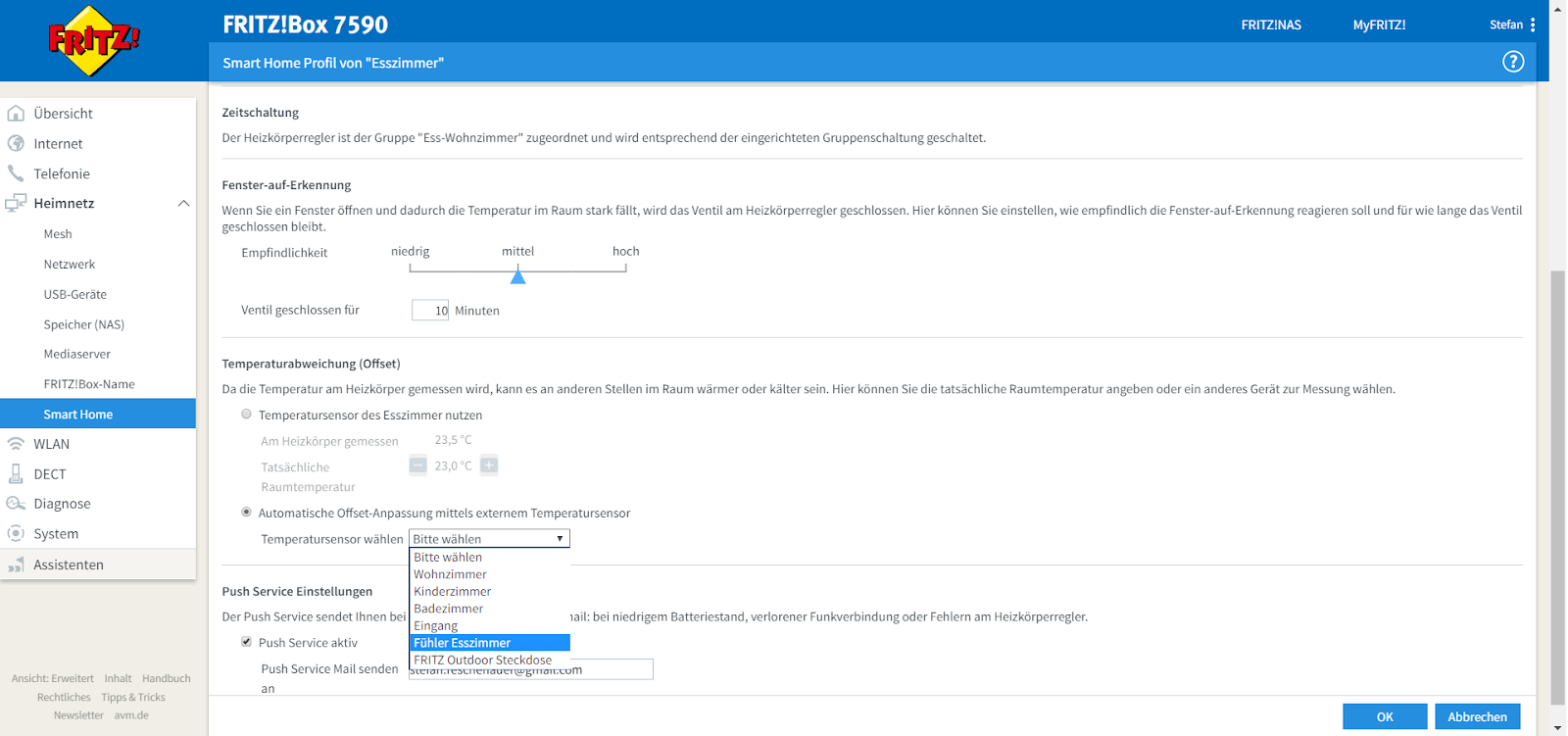The width and height of the screenshot is (1568, 736).
Task: Click the 'Ventil geschlossen für' minutes field
Action: tap(430, 311)
